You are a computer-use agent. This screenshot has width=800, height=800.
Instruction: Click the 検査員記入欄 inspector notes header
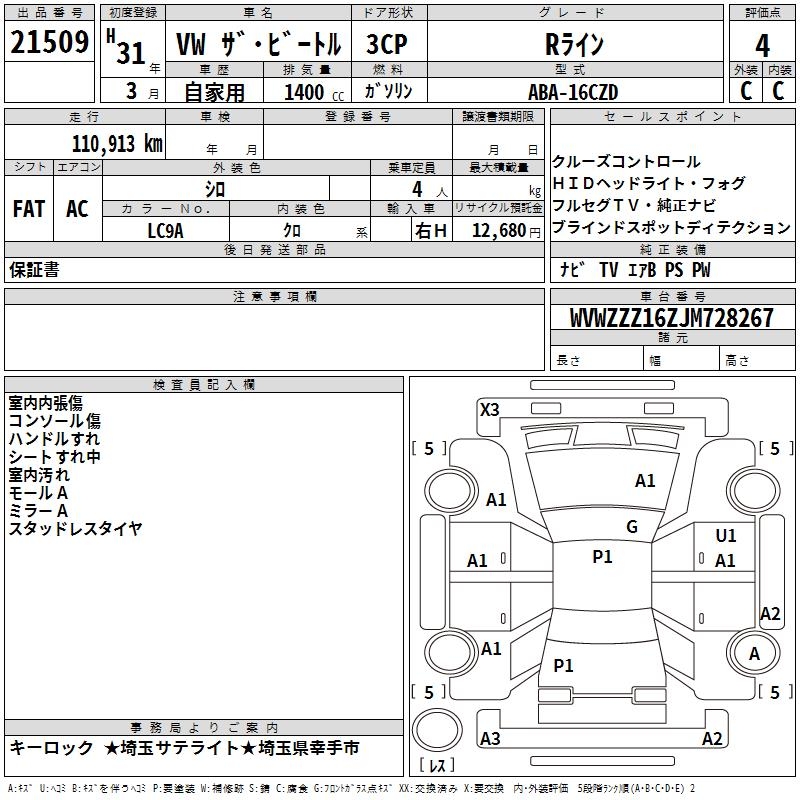(204, 385)
